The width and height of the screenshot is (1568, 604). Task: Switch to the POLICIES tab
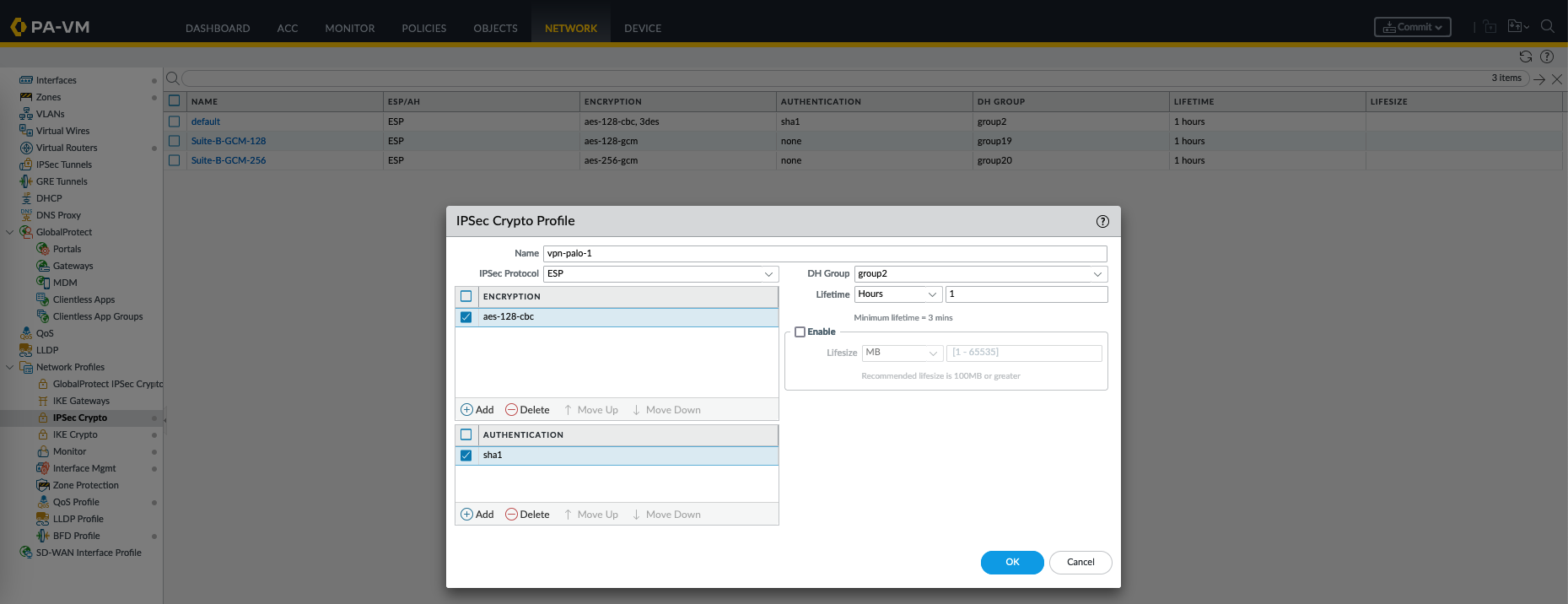(x=423, y=28)
